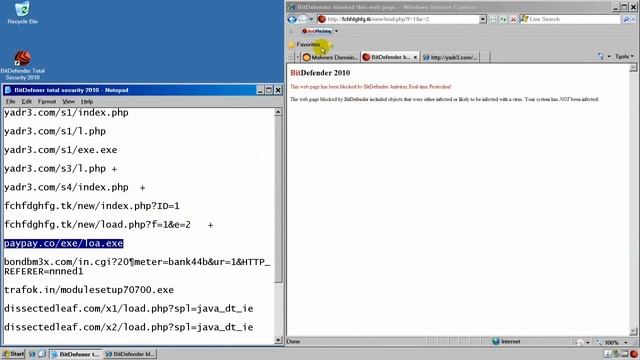Click the BitDefender 2010 heading on blocked page
This screenshot has width=640, height=360.
pos(320,73)
